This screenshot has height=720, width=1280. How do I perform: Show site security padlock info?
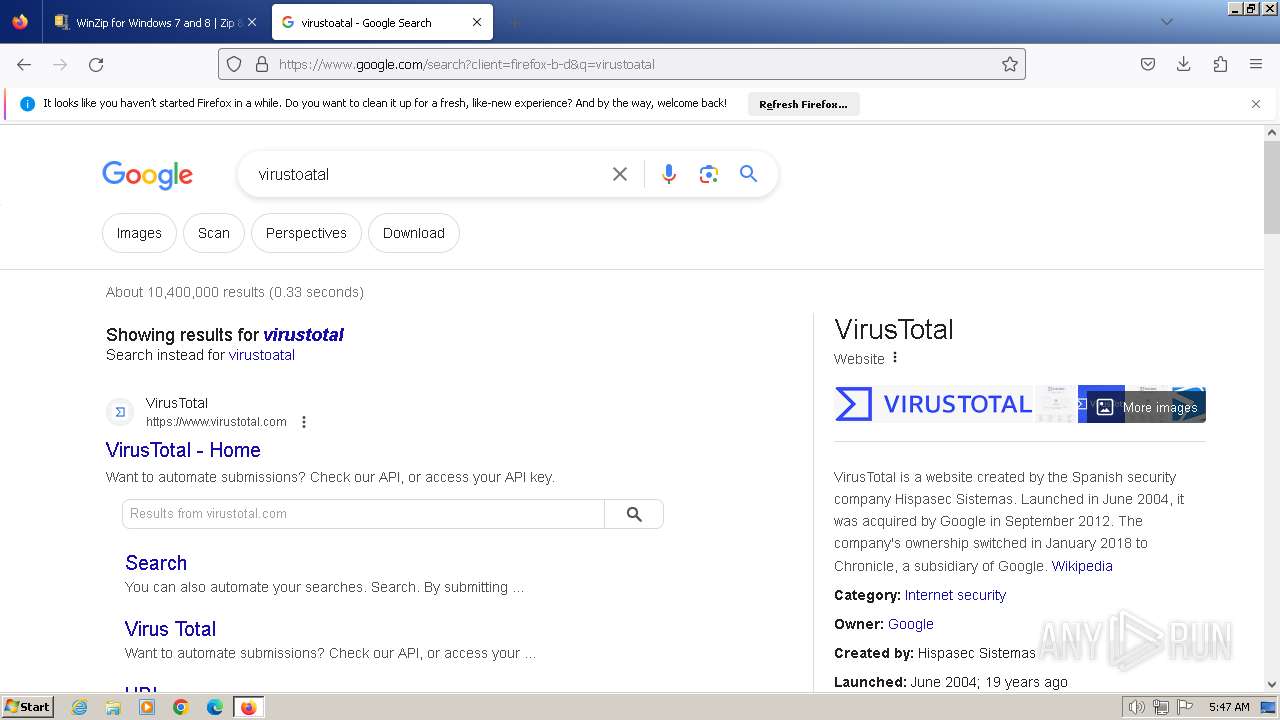pyautogui.click(x=262, y=64)
